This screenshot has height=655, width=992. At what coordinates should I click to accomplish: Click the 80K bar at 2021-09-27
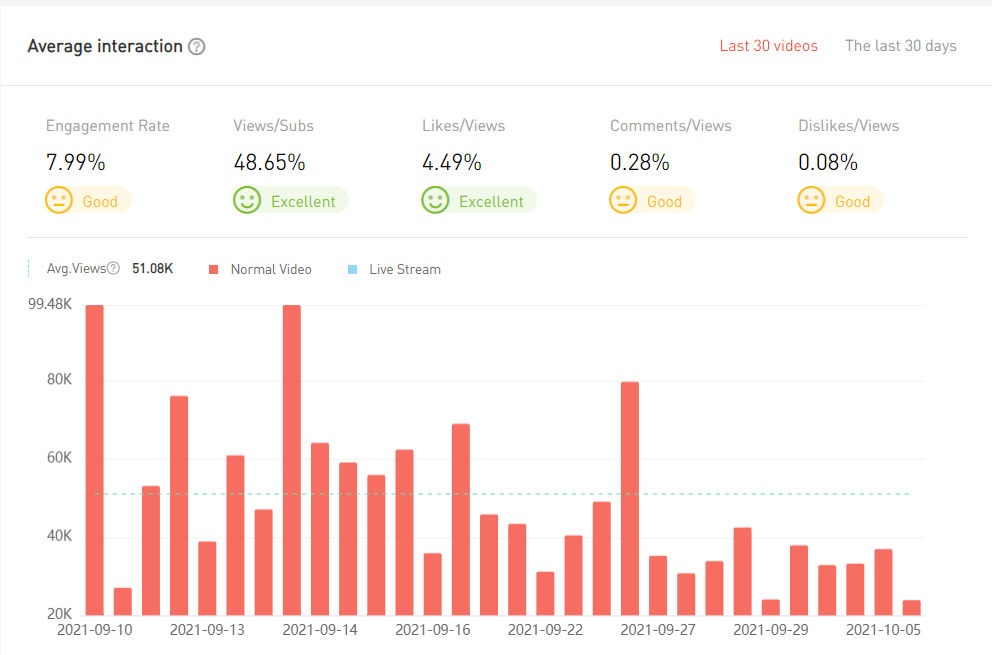pyautogui.click(x=630, y=498)
